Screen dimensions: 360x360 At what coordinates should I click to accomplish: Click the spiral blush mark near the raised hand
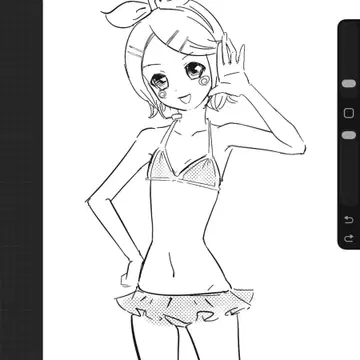coord(204,80)
